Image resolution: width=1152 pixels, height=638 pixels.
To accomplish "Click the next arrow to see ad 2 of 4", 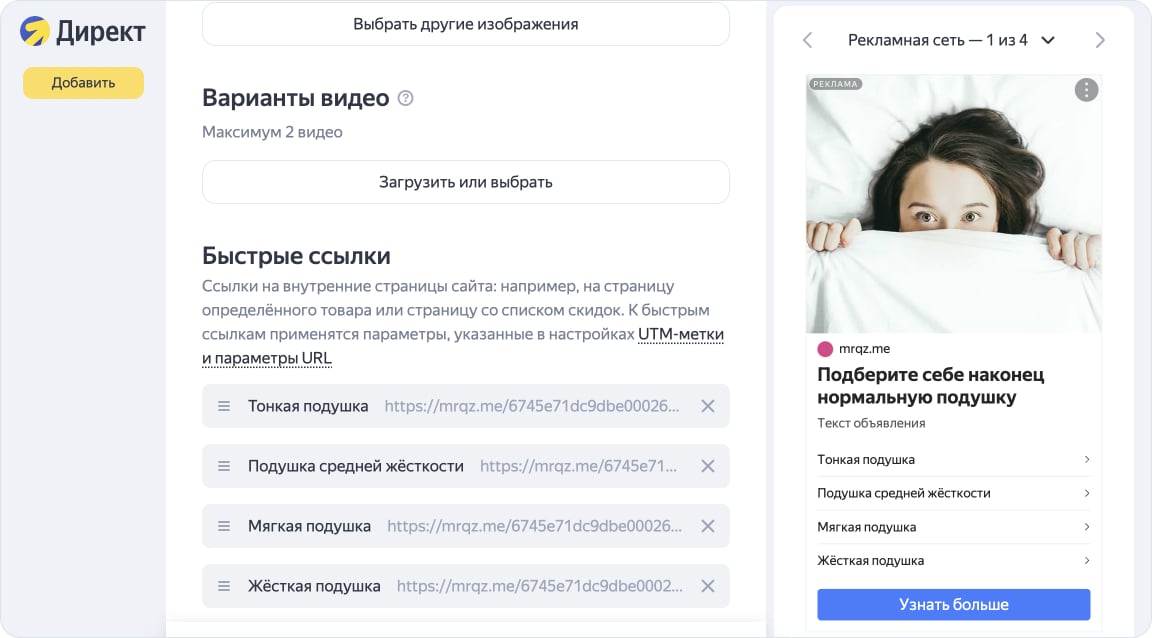I will tap(1100, 40).
